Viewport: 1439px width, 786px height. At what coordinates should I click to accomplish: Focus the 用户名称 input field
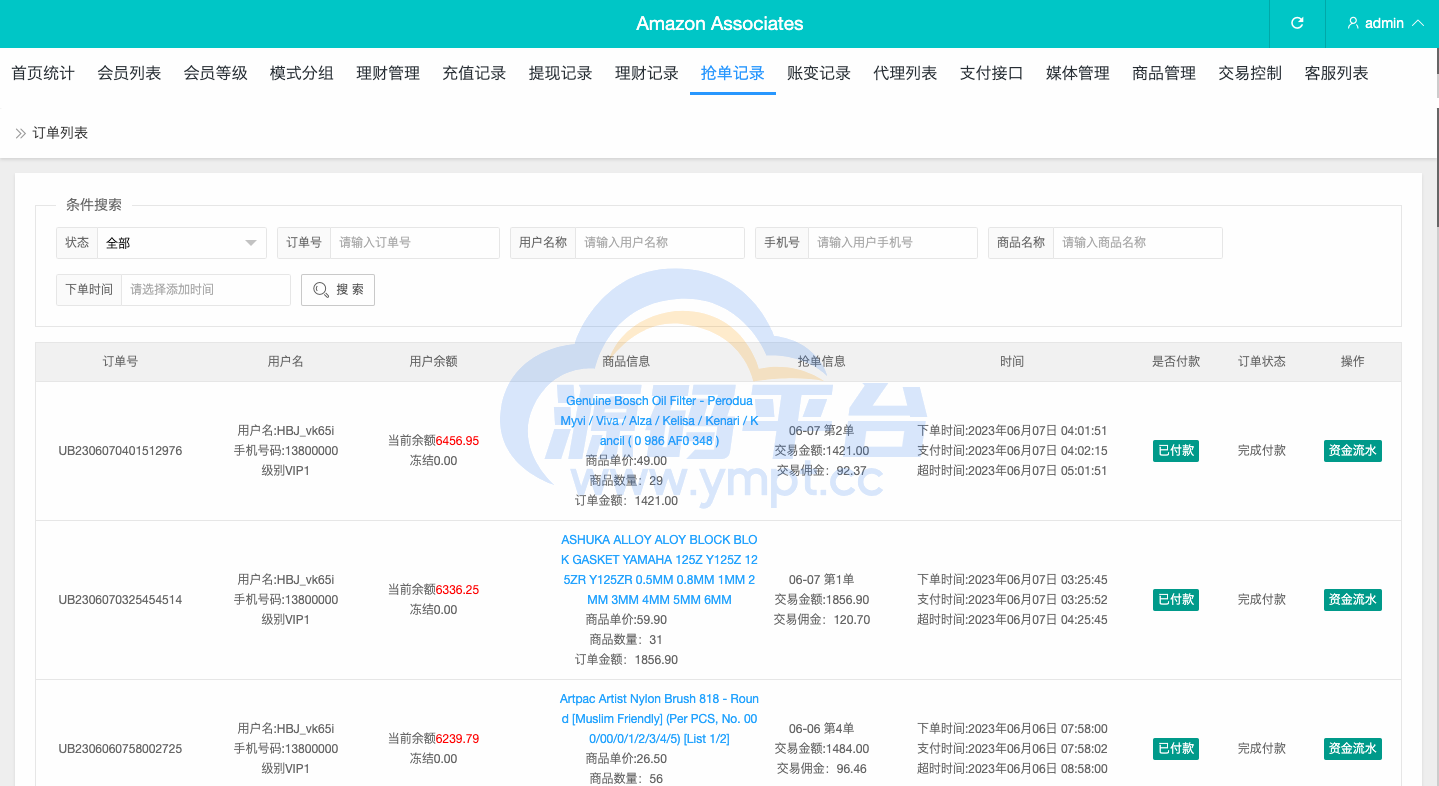[659, 243]
